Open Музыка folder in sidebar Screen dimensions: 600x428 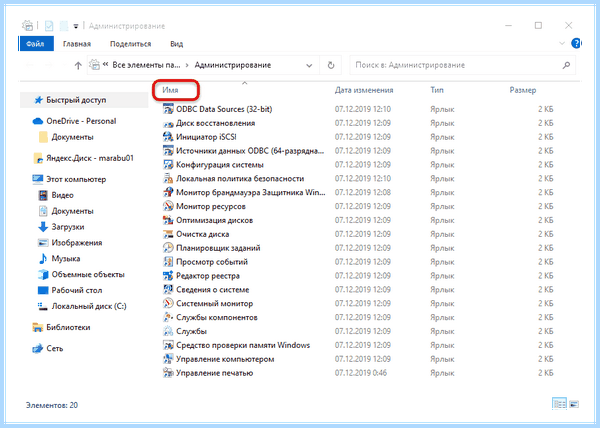[x=65, y=259]
